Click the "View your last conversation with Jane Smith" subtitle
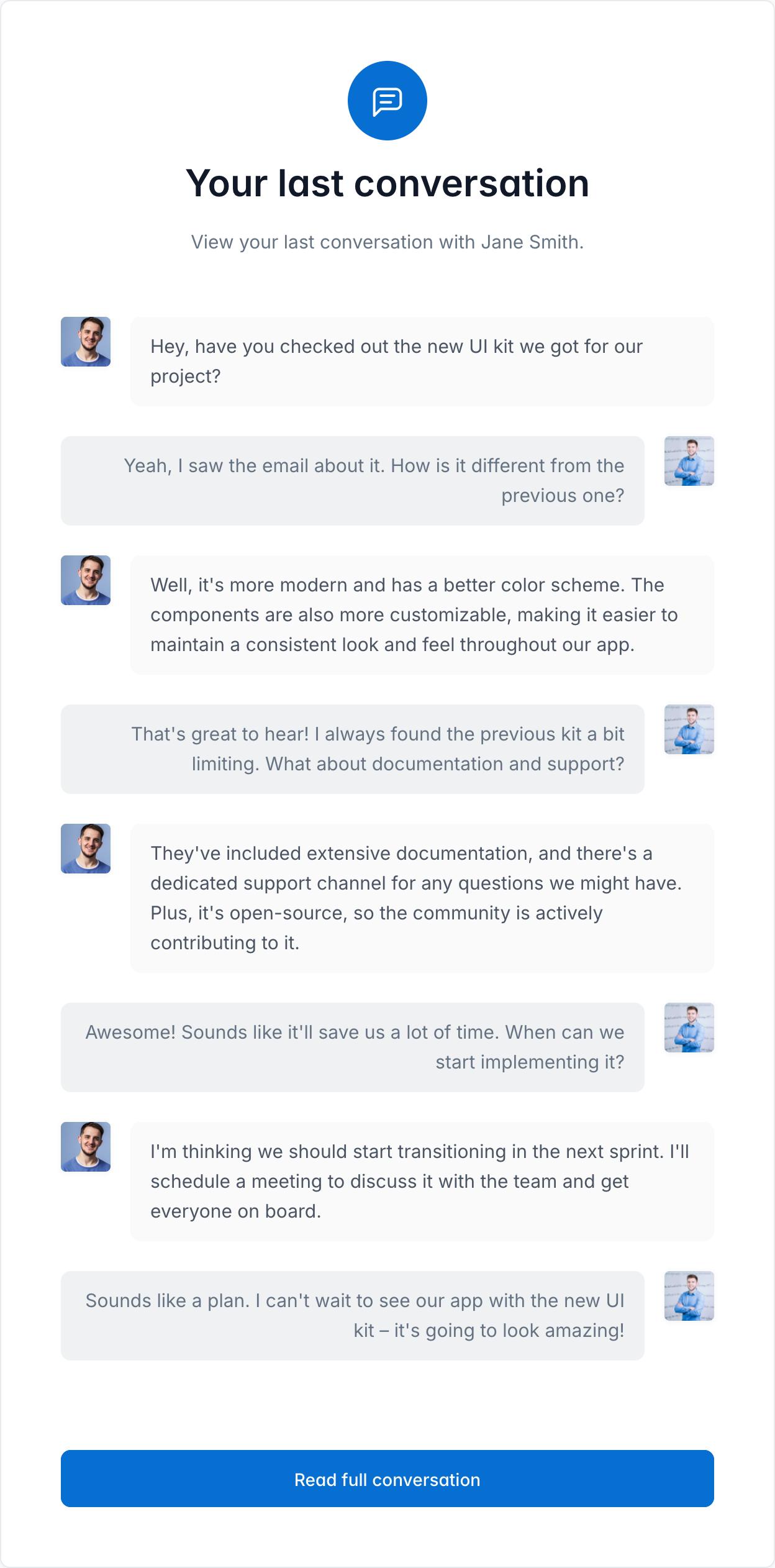 pyautogui.click(x=387, y=242)
